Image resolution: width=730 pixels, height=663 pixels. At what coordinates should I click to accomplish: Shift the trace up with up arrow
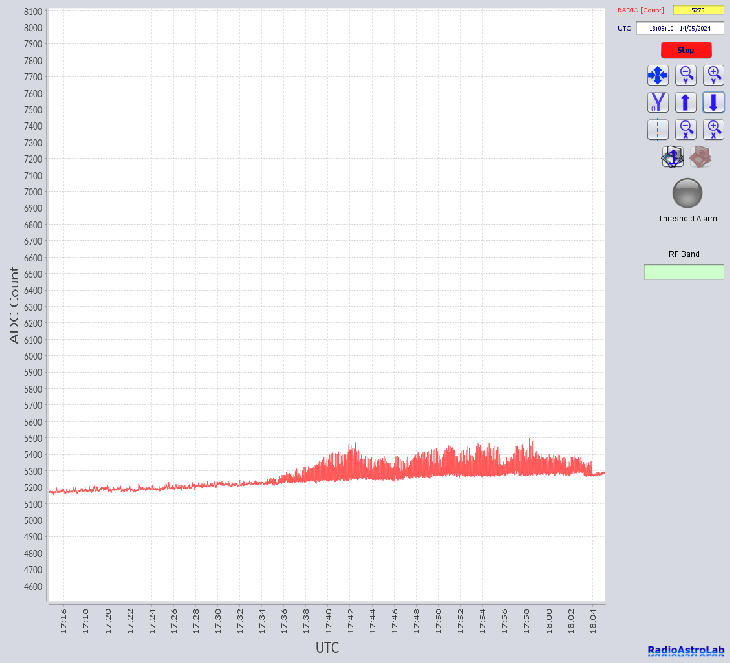[x=686, y=102]
